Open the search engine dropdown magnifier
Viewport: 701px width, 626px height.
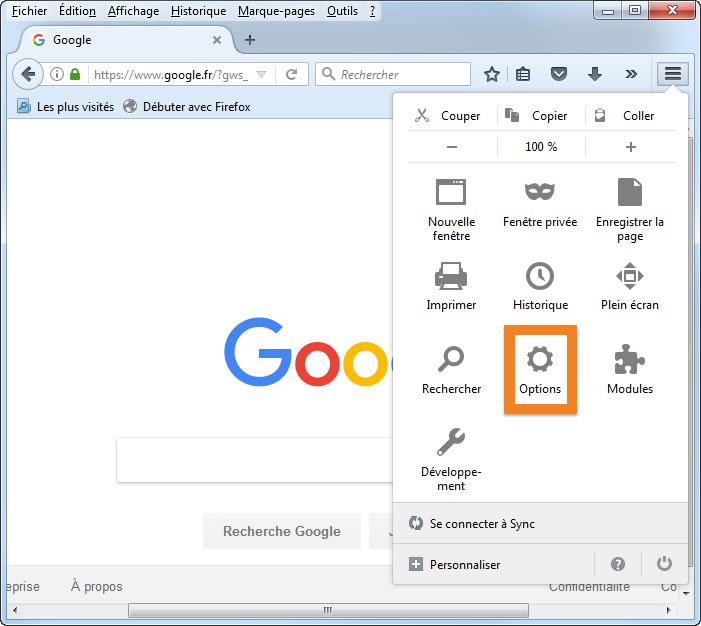(x=328, y=74)
